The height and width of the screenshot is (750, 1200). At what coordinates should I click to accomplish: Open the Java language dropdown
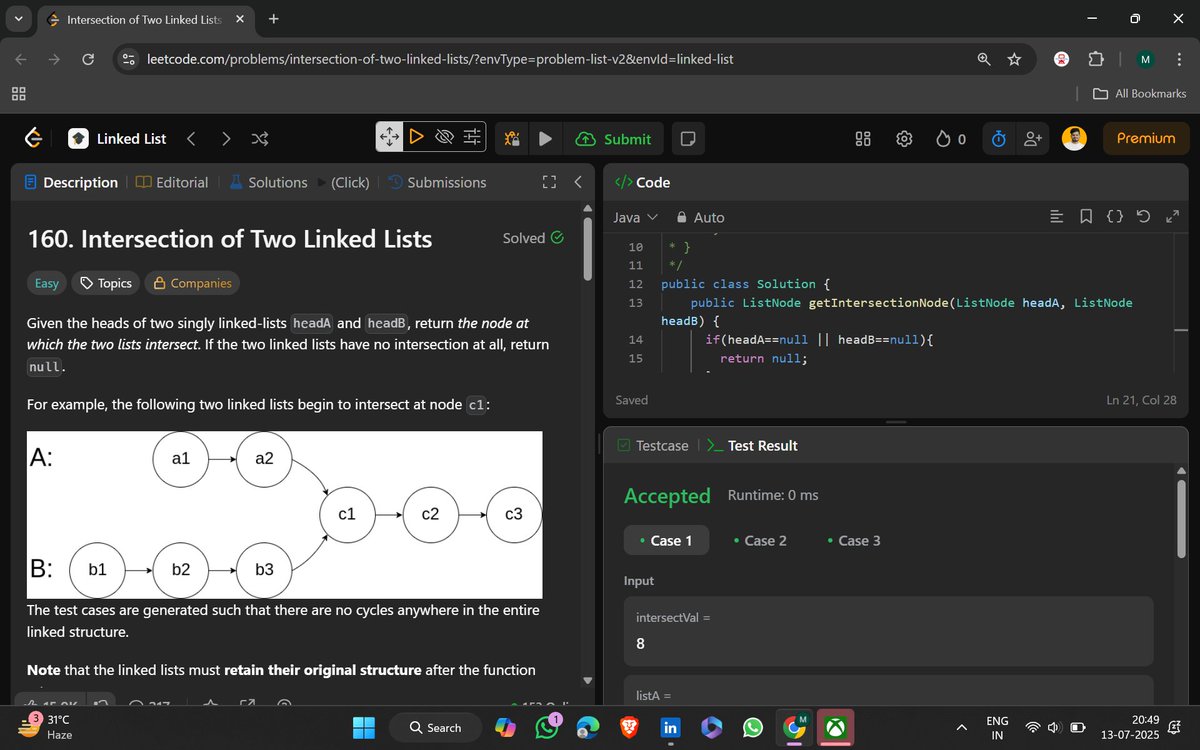coord(635,217)
